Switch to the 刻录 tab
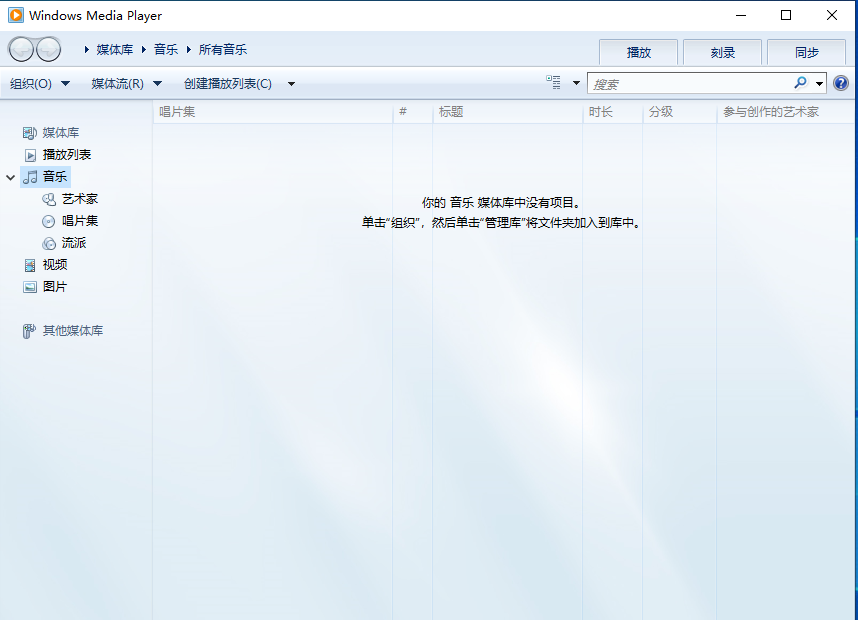This screenshot has height=620, width=858. tap(722, 52)
